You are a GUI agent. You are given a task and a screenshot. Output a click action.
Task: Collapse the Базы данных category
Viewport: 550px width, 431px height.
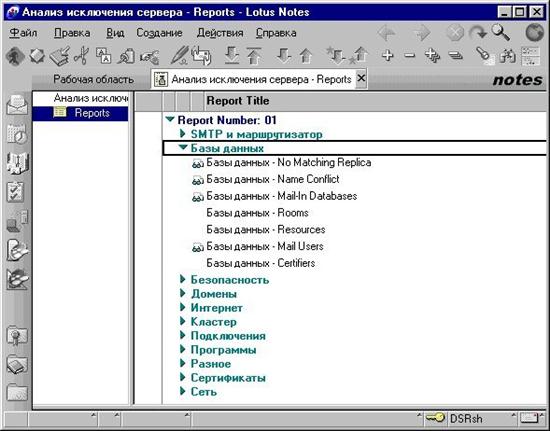pyautogui.click(x=183, y=148)
